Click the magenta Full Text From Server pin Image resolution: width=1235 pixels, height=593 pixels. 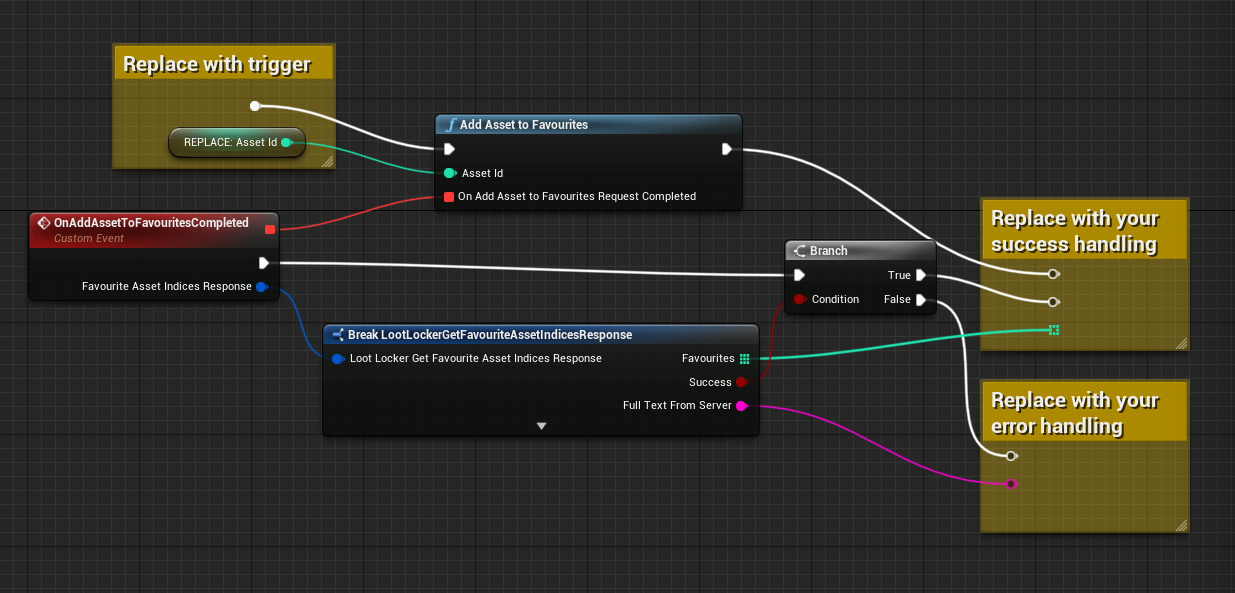click(741, 406)
